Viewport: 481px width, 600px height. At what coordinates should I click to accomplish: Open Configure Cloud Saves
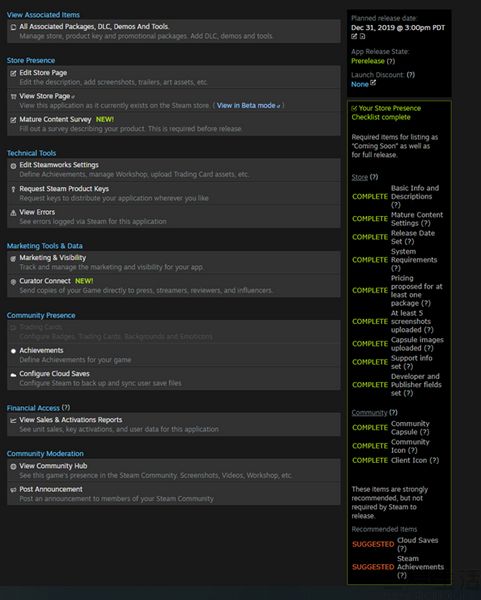click(54, 373)
